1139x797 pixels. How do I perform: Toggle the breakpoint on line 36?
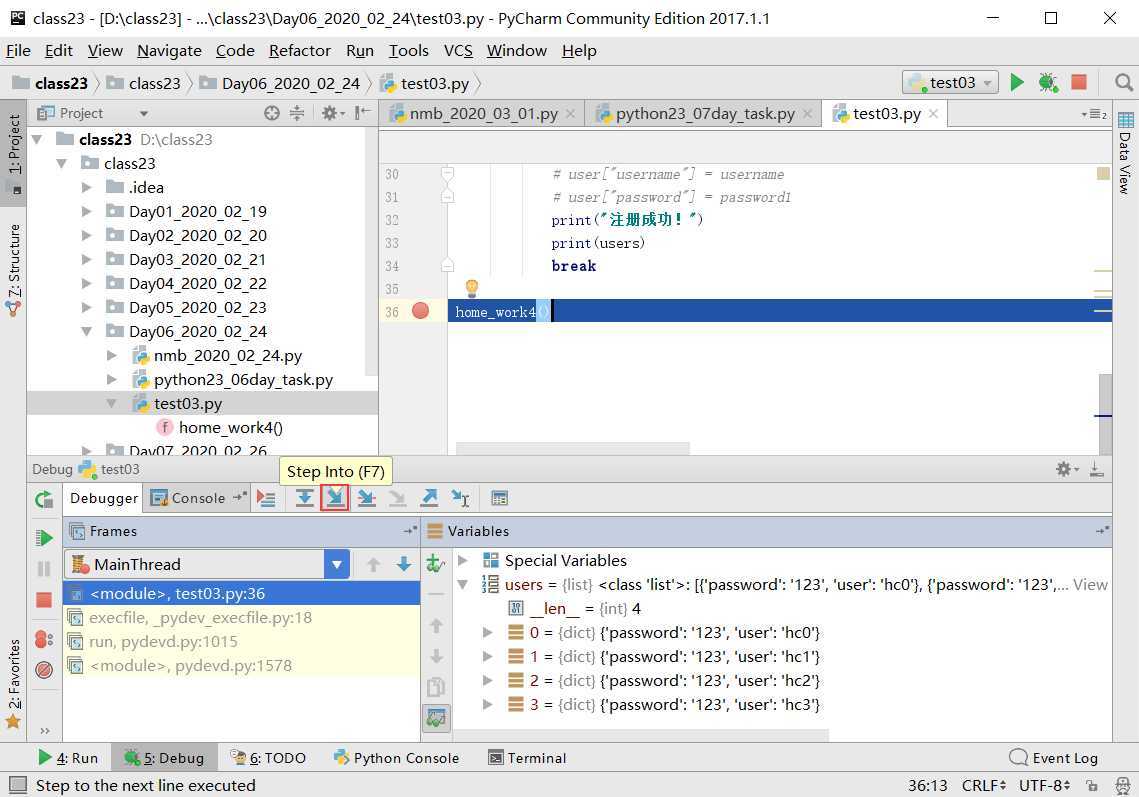(x=420, y=311)
